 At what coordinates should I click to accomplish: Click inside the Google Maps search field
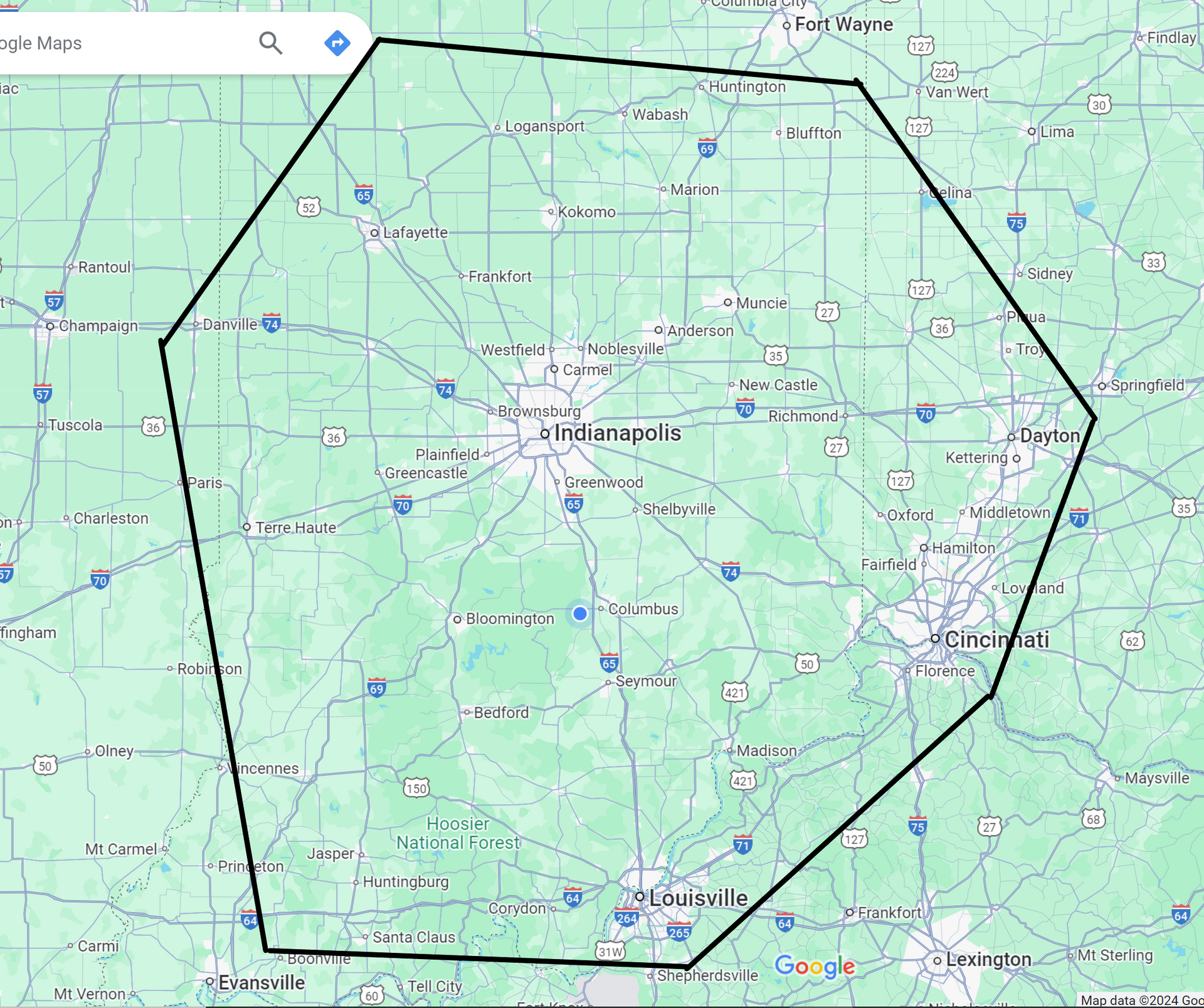coord(125,43)
